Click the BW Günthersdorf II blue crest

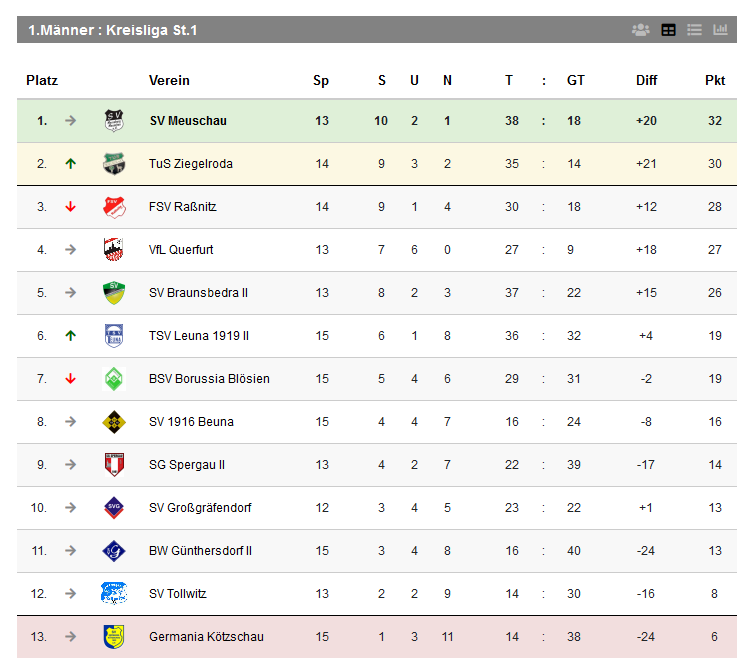pos(114,551)
